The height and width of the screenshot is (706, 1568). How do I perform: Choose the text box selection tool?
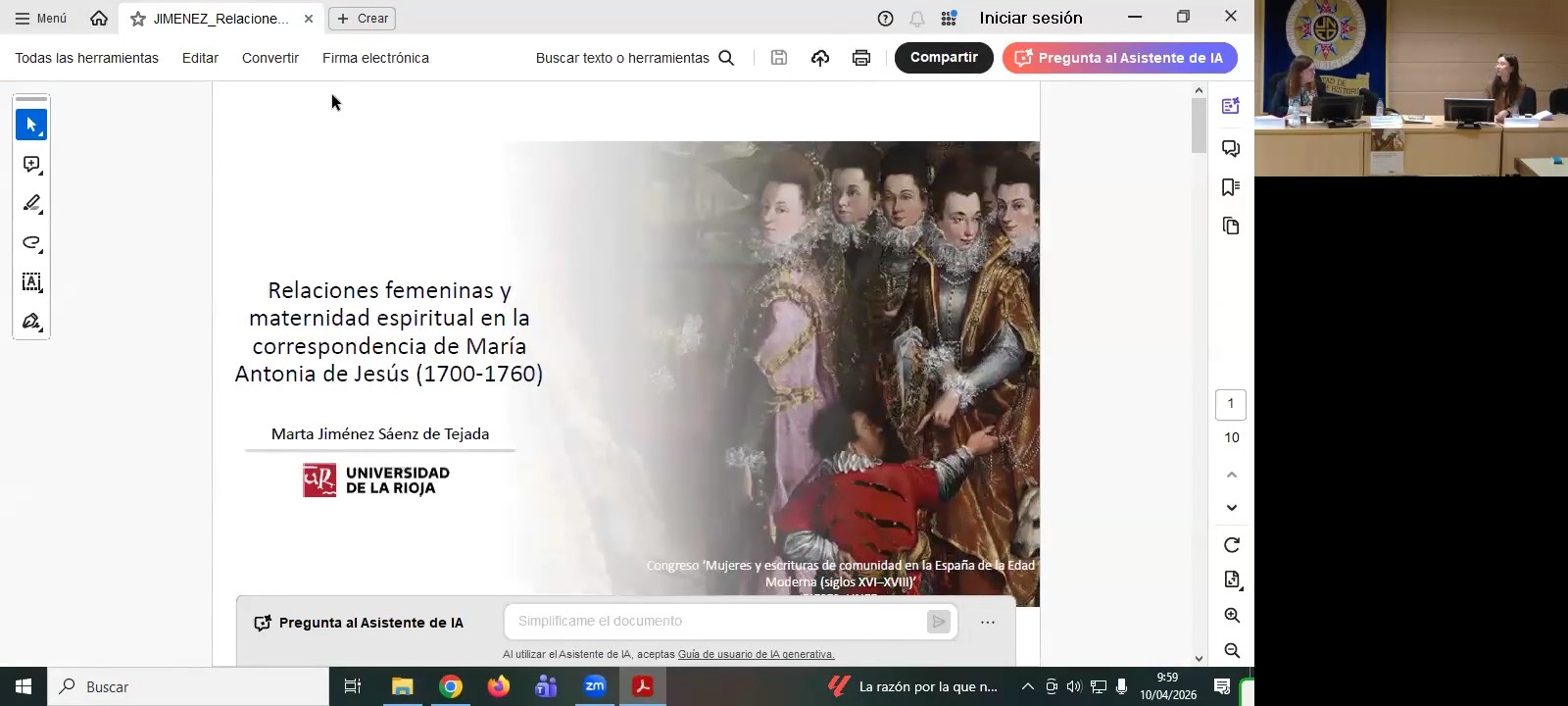point(31,282)
